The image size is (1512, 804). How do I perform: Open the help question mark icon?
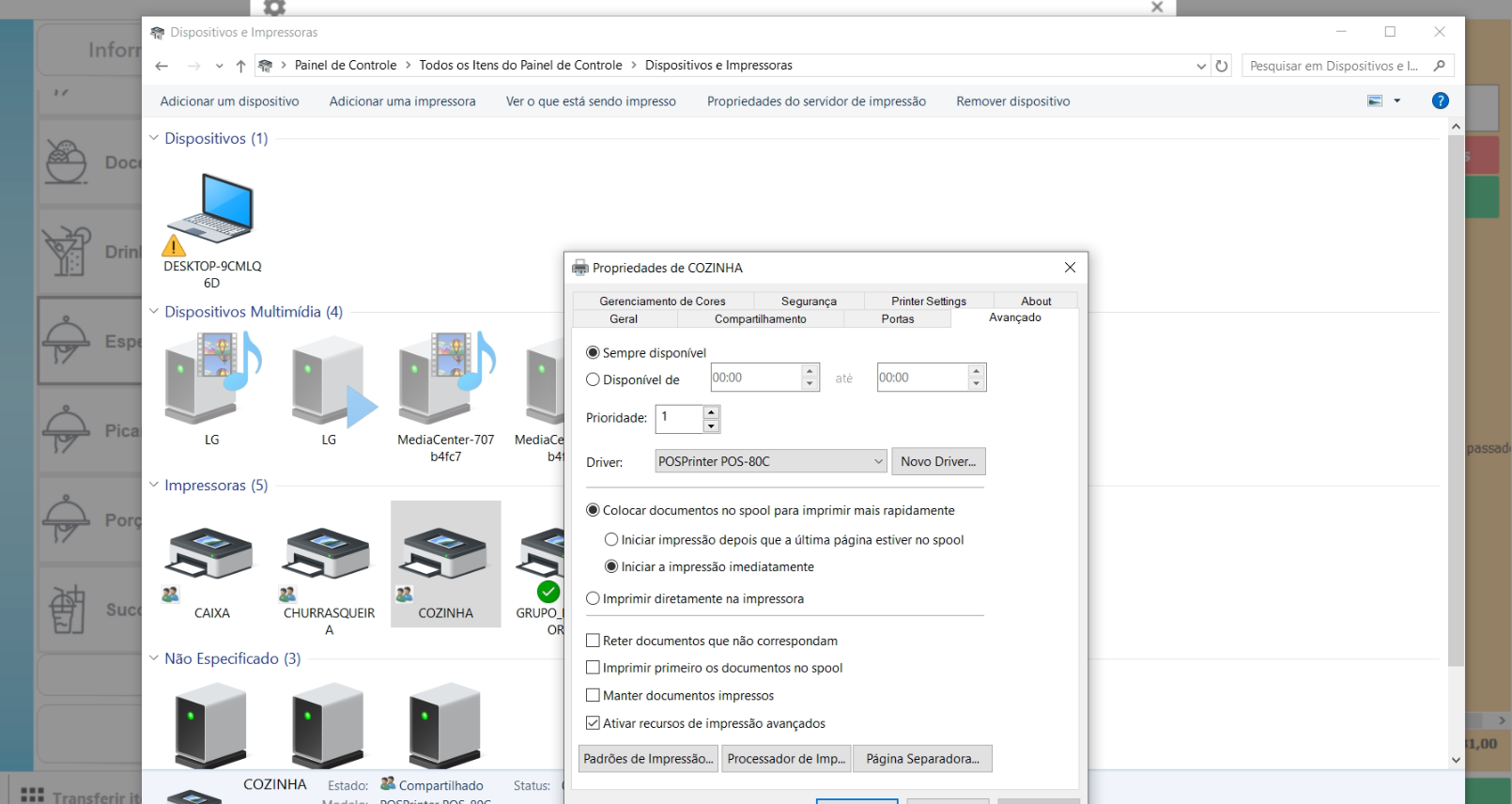[x=1440, y=101]
